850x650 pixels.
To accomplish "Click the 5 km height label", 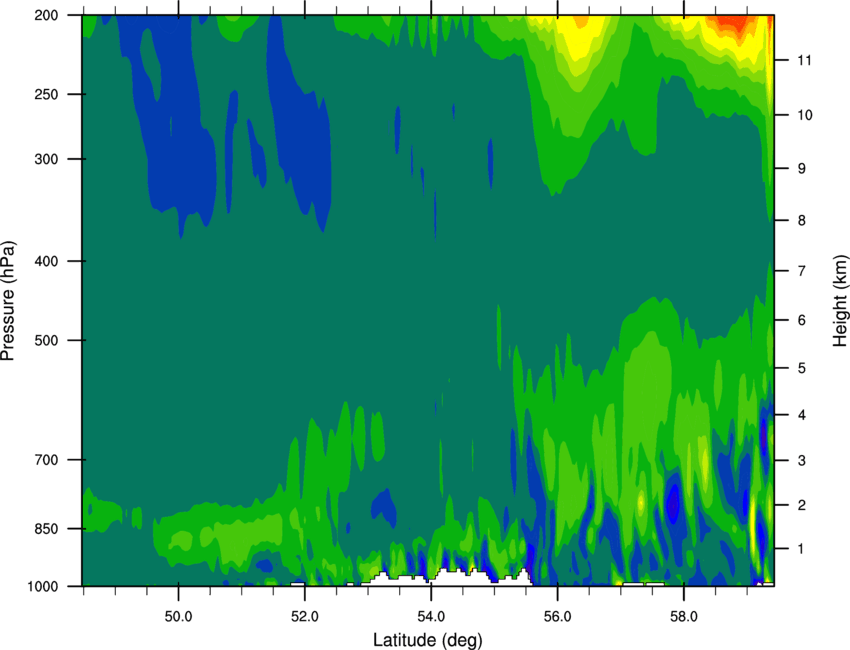I will (802, 368).
